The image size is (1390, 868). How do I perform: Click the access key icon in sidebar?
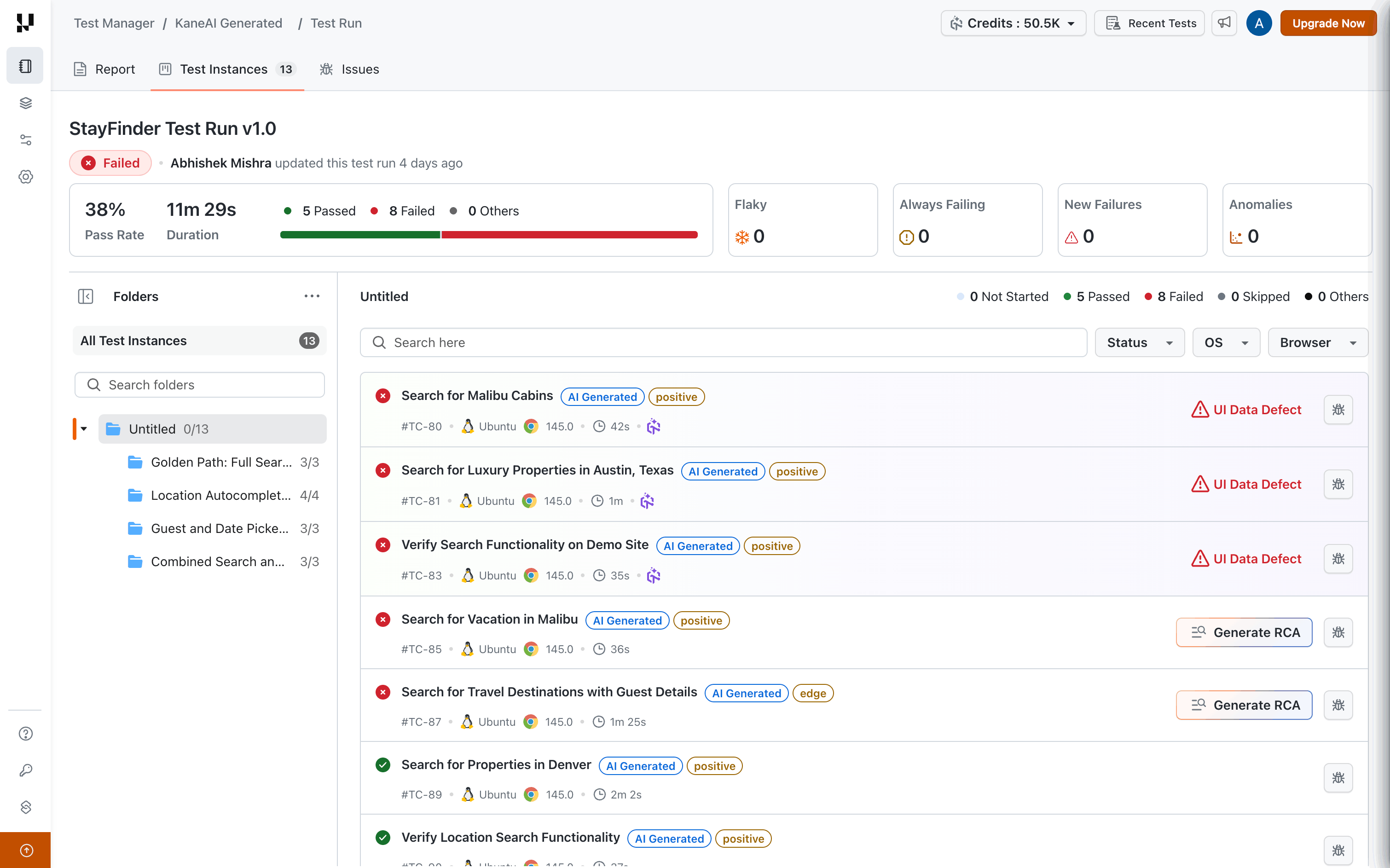click(x=25, y=770)
